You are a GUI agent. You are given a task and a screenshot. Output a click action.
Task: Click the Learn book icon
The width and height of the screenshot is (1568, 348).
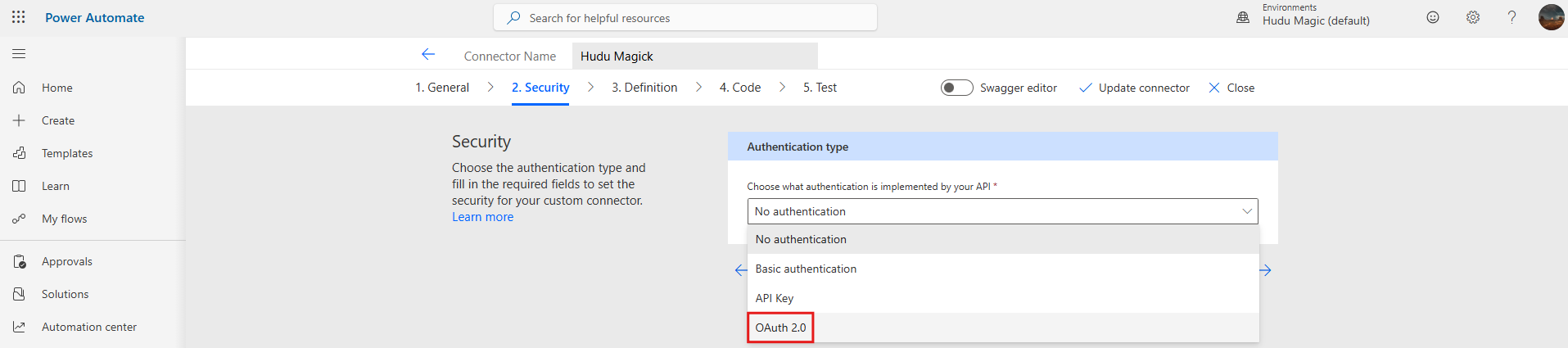tap(19, 186)
